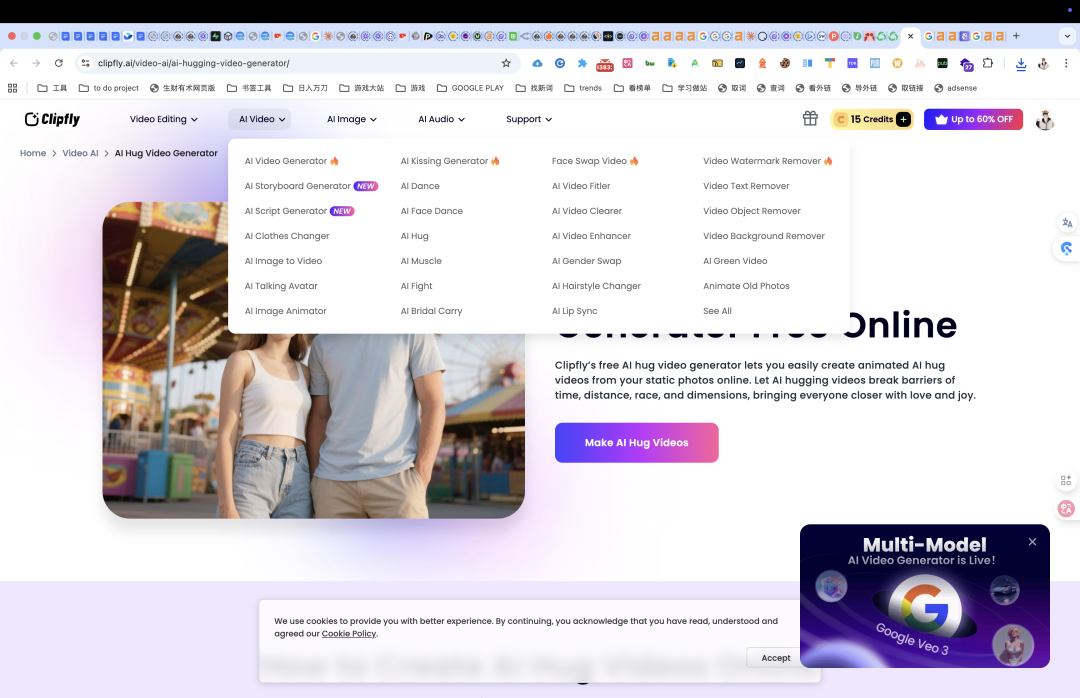Click the Clipfly logo
Viewport: 1080px width, 698px height.
click(x=52, y=119)
